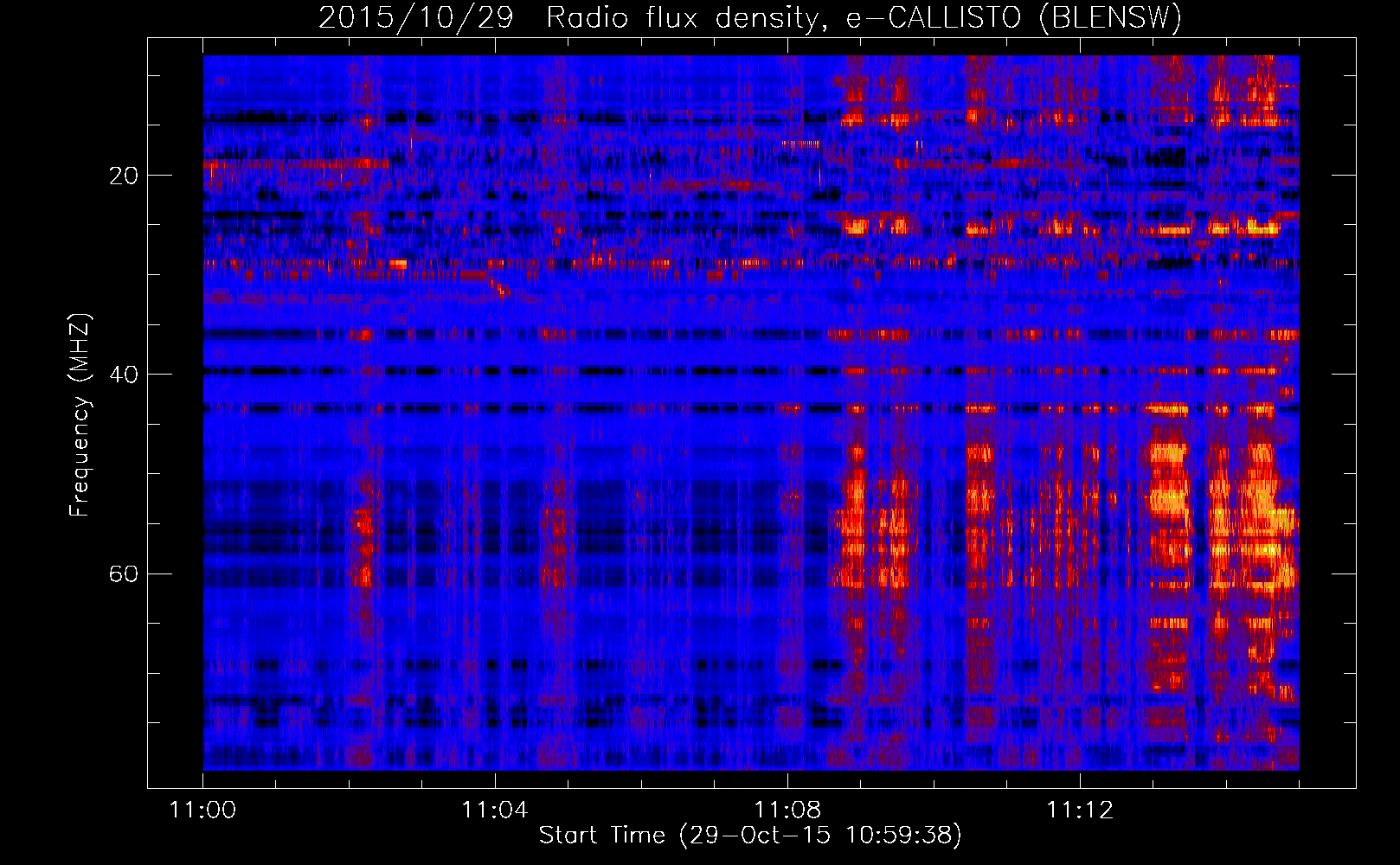This screenshot has height=865, width=1400.
Task: Select the 11:08 time tick label
Action: pyautogui.click(x=787, y=811)
